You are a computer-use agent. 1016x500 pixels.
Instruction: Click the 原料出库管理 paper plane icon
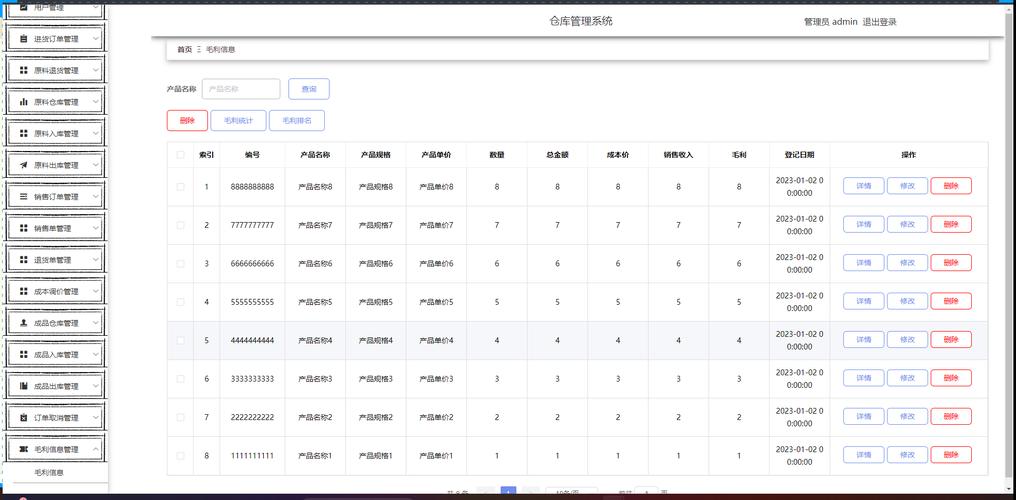[23, 165]
